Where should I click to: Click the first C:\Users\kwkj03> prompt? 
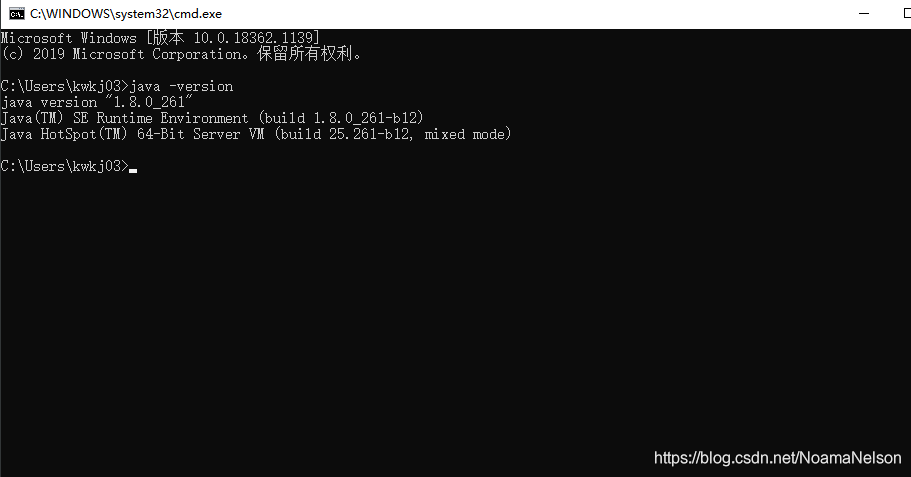click(64, 87)
